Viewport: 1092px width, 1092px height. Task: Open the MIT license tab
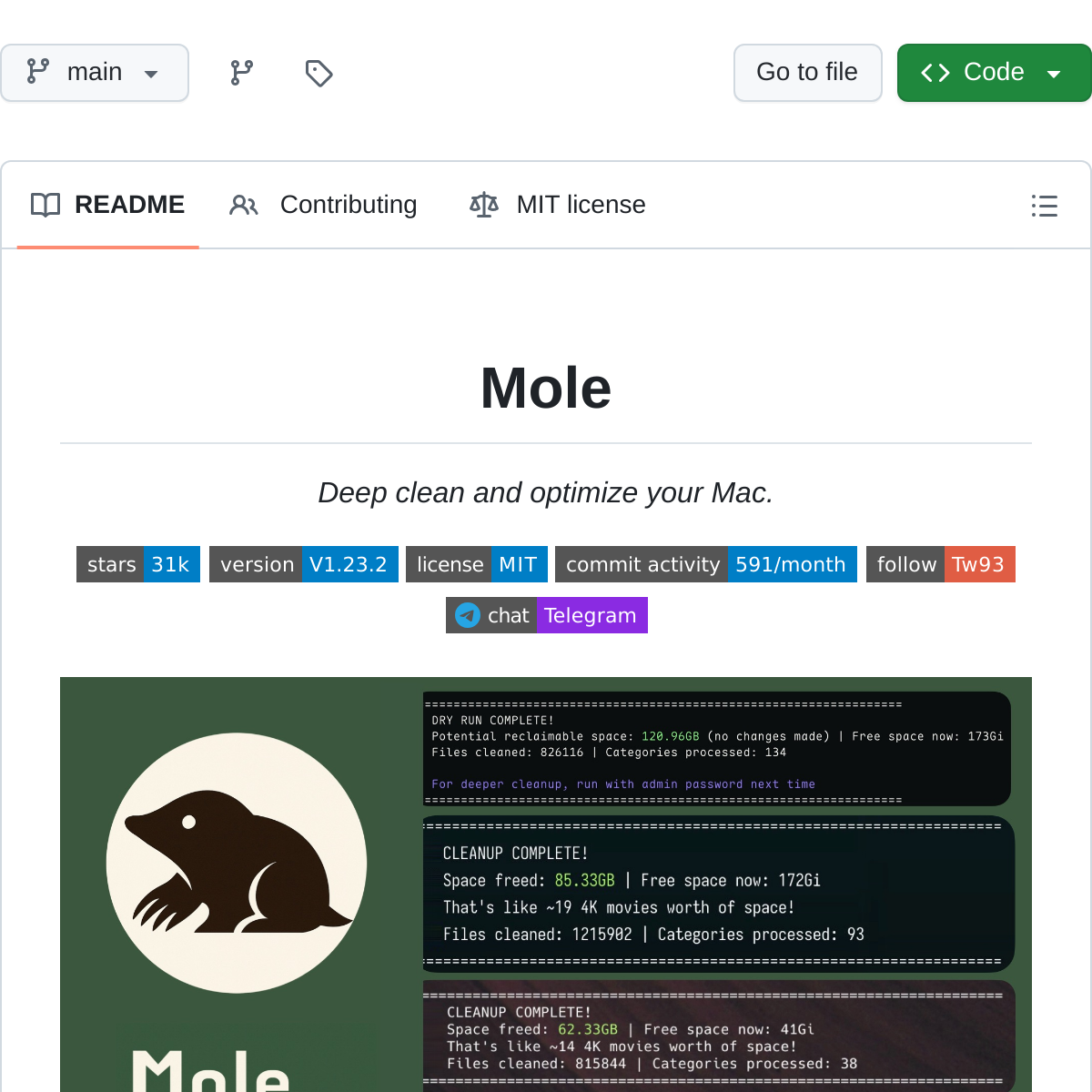557,205
